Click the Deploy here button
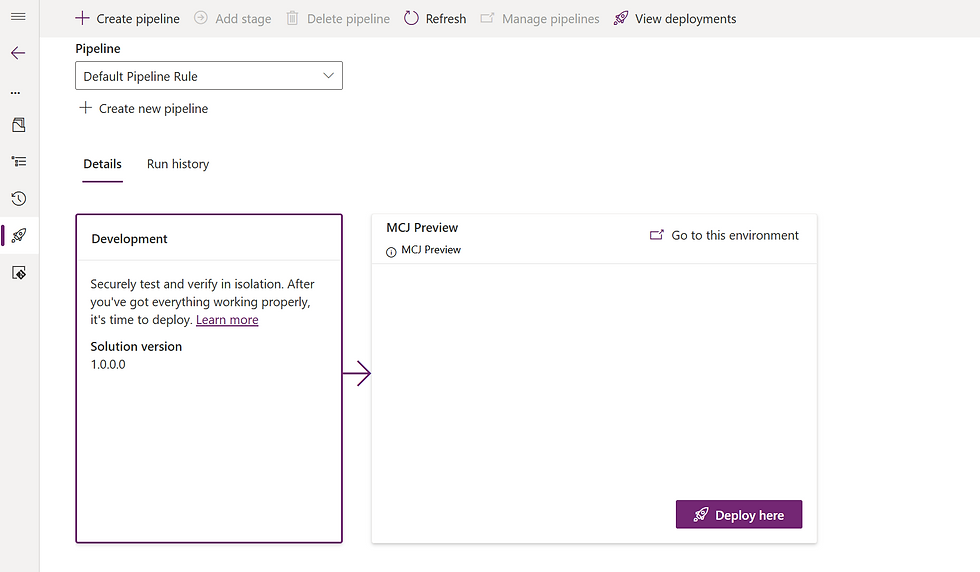This screenshot has width=980, height=572. tap(739, 514)
